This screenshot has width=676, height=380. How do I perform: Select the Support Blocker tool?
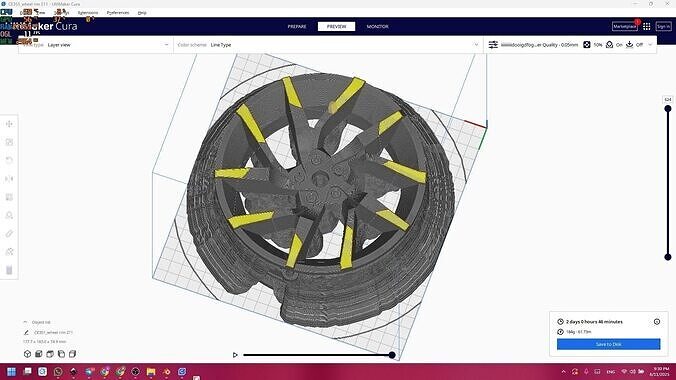click(x=9, y=215)
